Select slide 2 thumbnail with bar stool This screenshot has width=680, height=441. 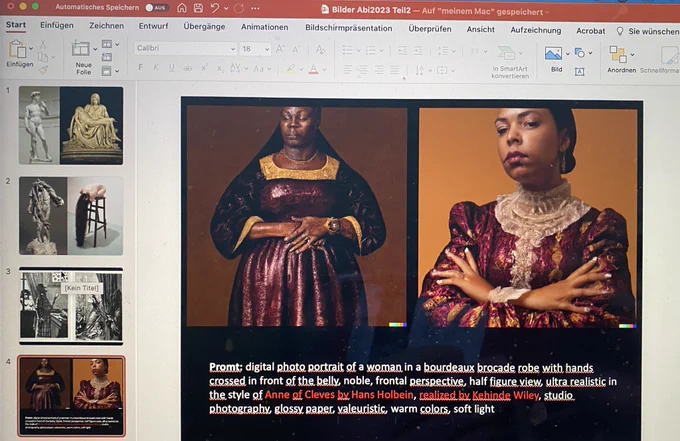[x=71, y=216]
